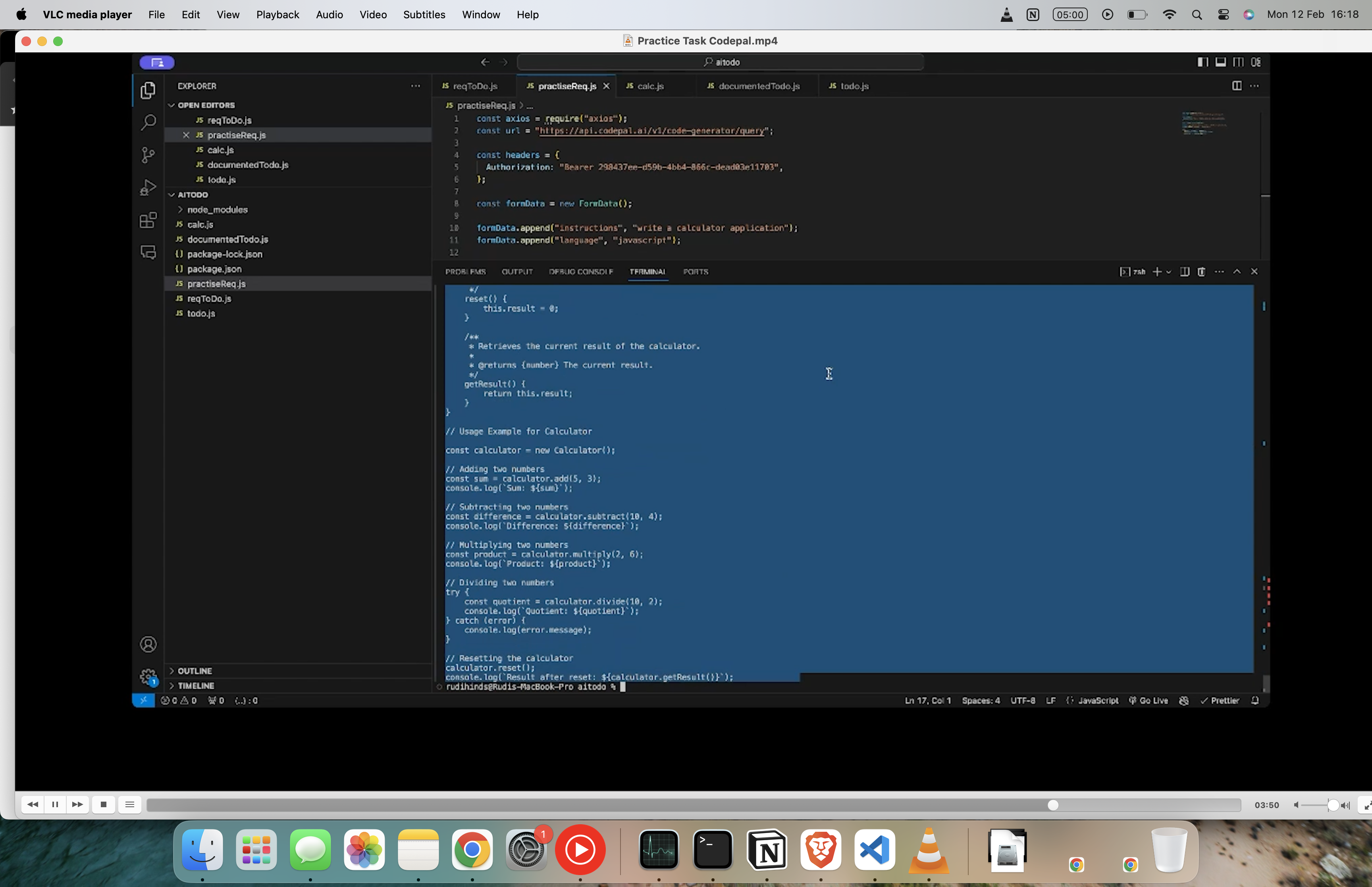Launch Brave browser from the Dock
The image size is (1372, 887).
(821, 850)
